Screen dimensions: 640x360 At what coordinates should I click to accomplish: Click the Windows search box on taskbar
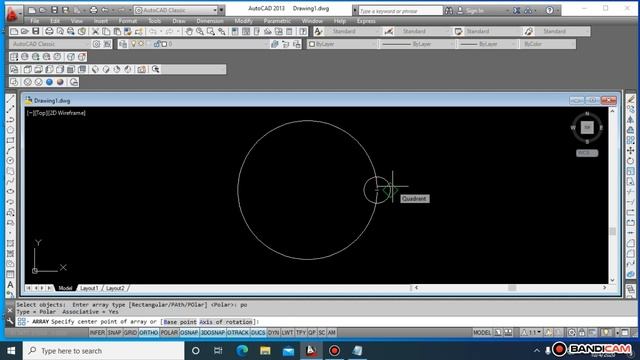(104, 351)
